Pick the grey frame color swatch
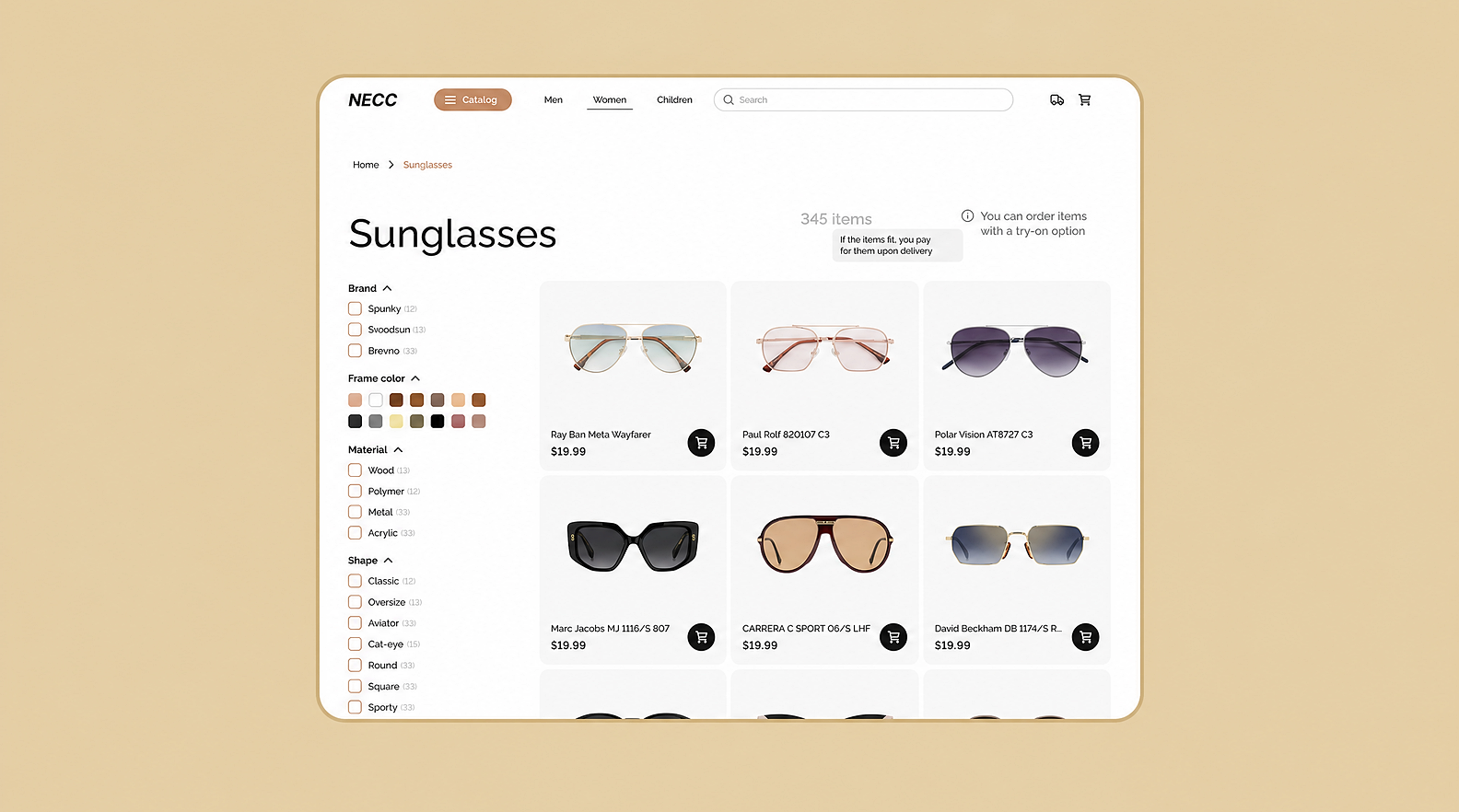This screenshot has width=1459, height=812. [x=376, y=421]
